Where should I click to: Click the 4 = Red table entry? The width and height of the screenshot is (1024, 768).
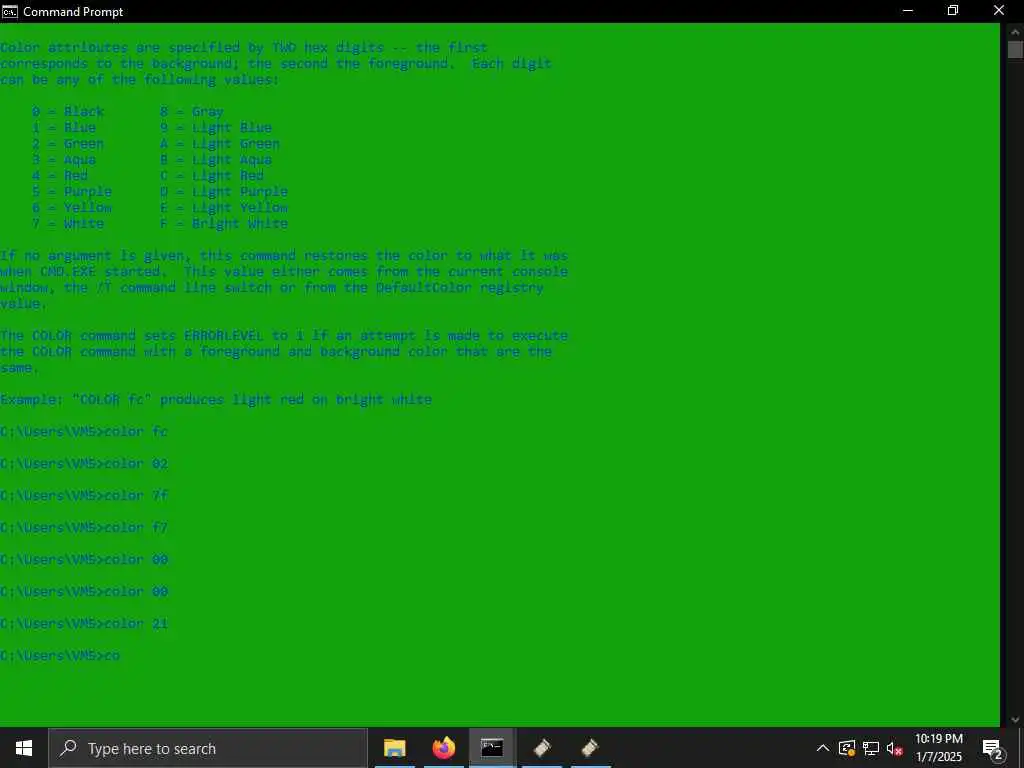60,175
